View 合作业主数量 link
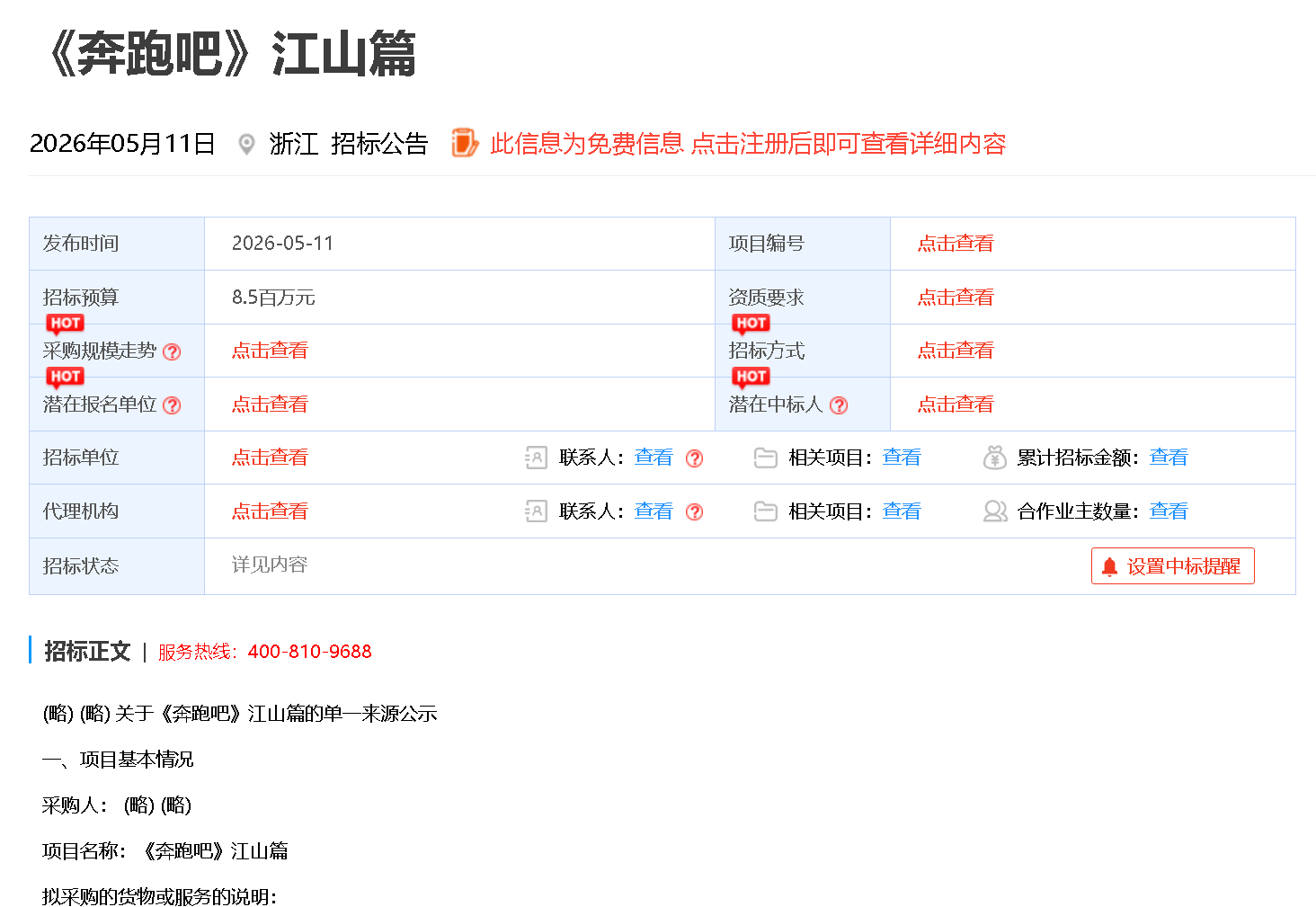Viewport: 1316px width, 907px height. click(1169, 511)
